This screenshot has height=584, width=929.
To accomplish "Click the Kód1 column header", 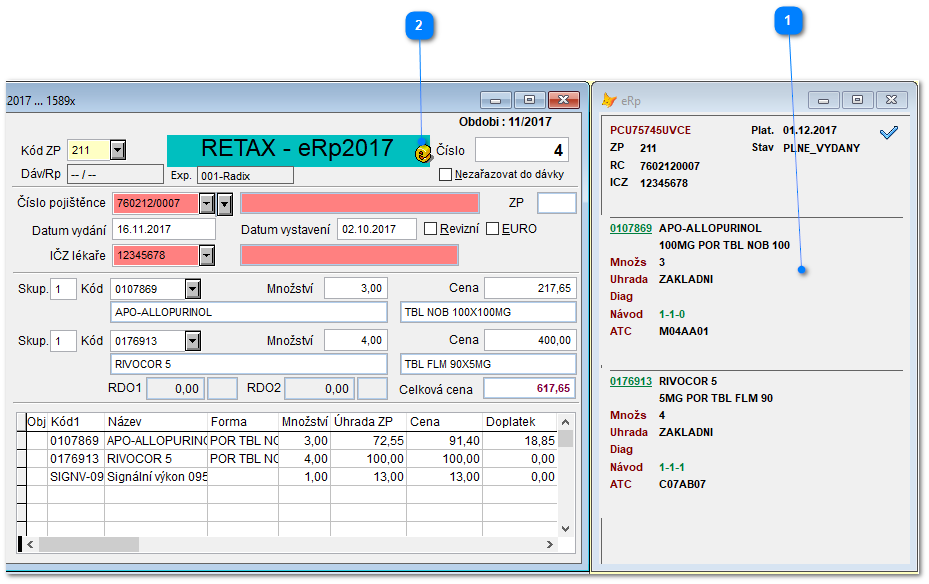I will click(x=76, y=422).
